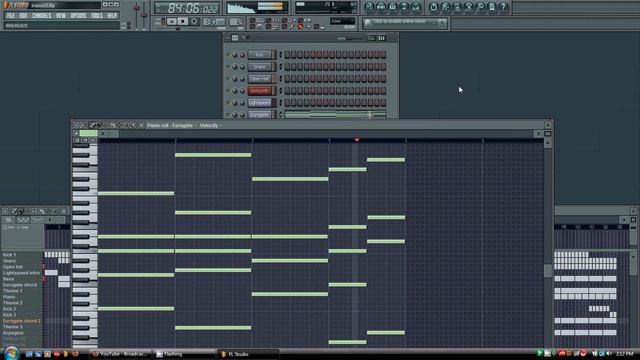
Task: Open the piano roll Velocity dropdown
Action: (211, 125)
